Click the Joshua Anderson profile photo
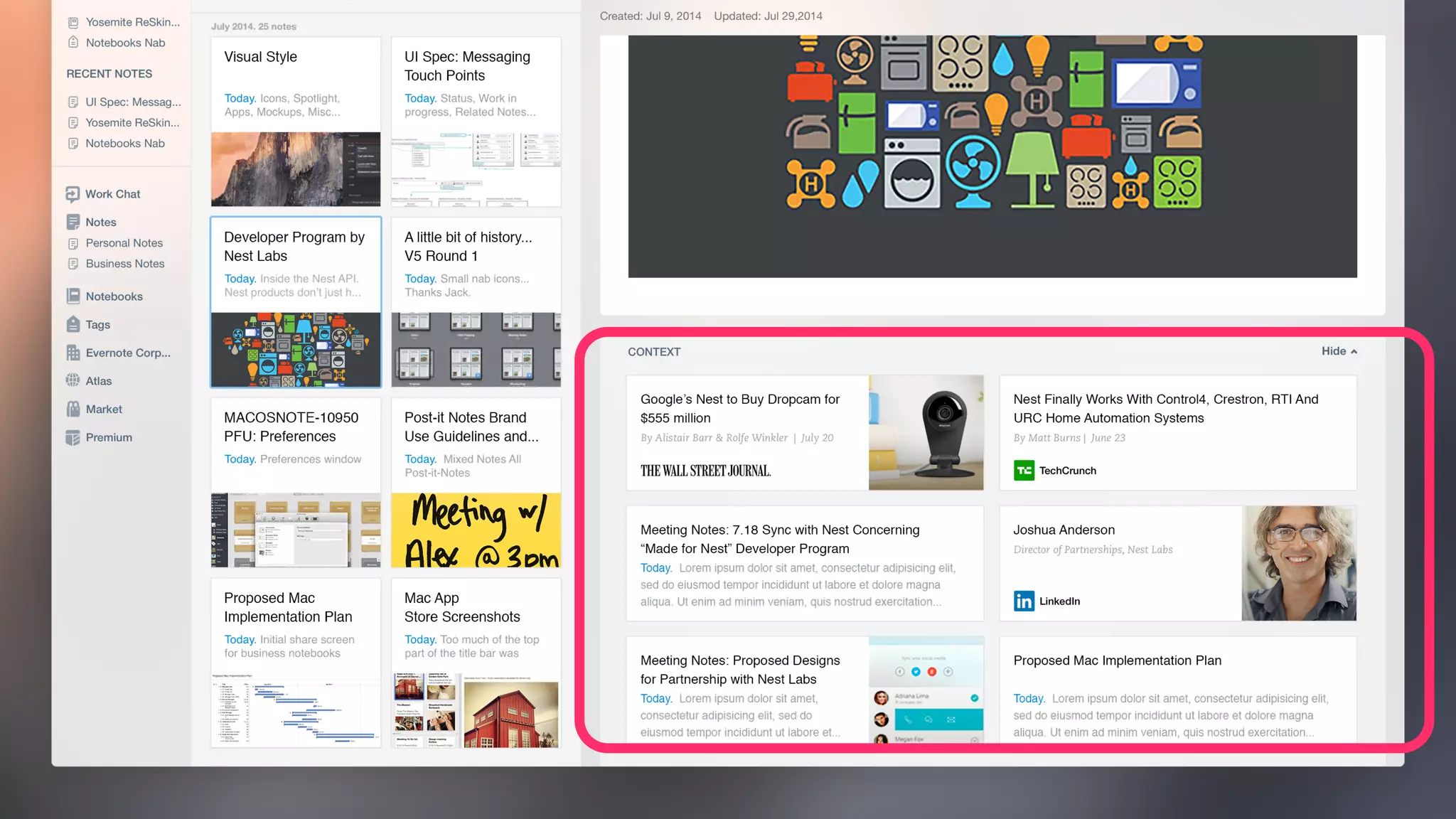 pos(1298,563)
